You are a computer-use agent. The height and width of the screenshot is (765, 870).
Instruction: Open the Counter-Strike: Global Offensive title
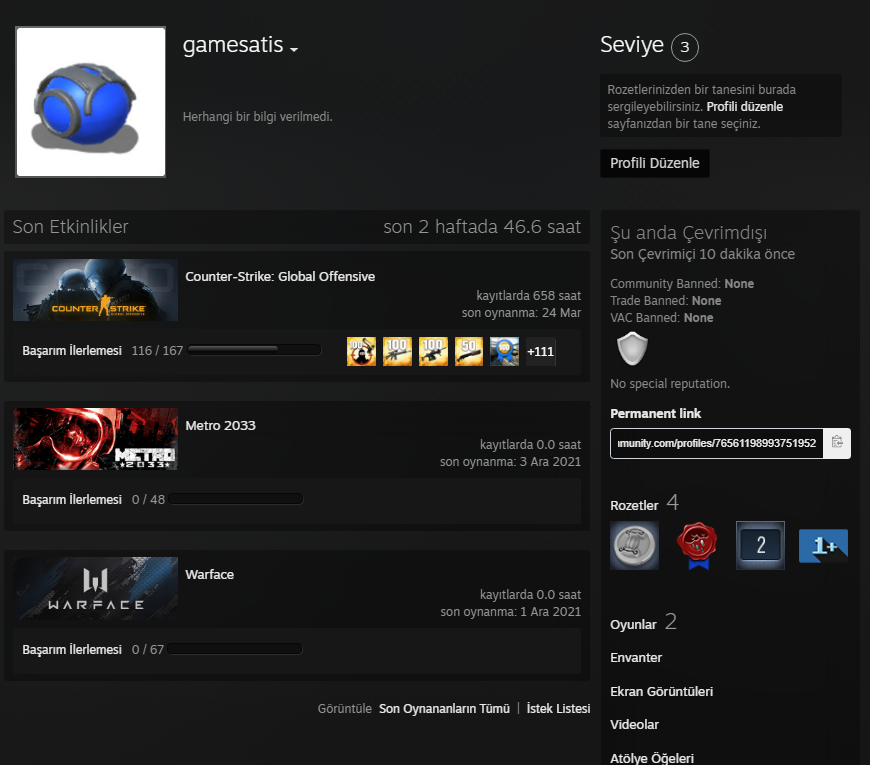pyautogui.click(x=280, y=276)
